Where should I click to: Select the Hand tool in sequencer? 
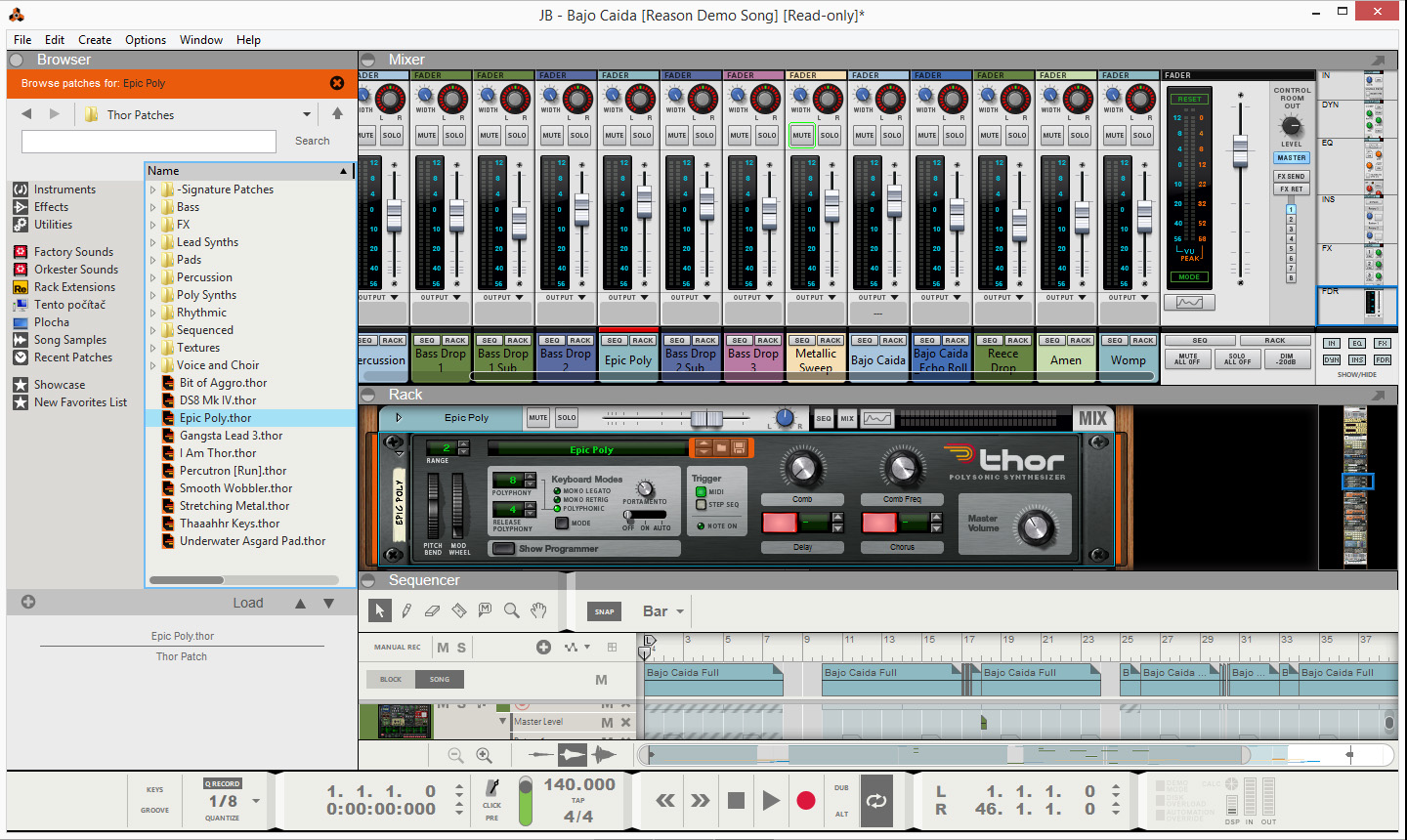click(538, 610)
